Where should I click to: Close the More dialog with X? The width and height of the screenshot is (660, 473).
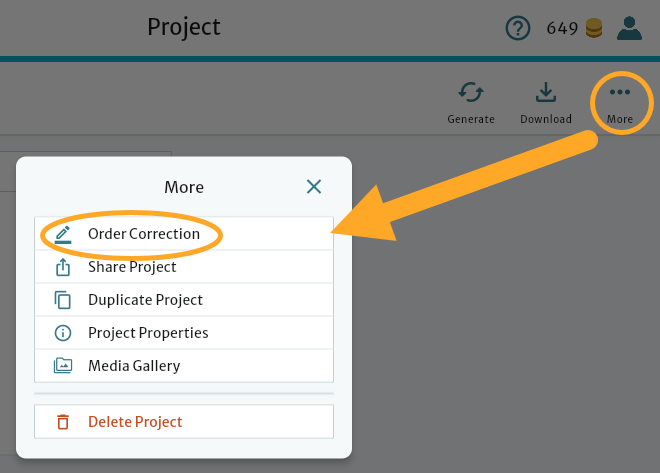pos(314,187)
